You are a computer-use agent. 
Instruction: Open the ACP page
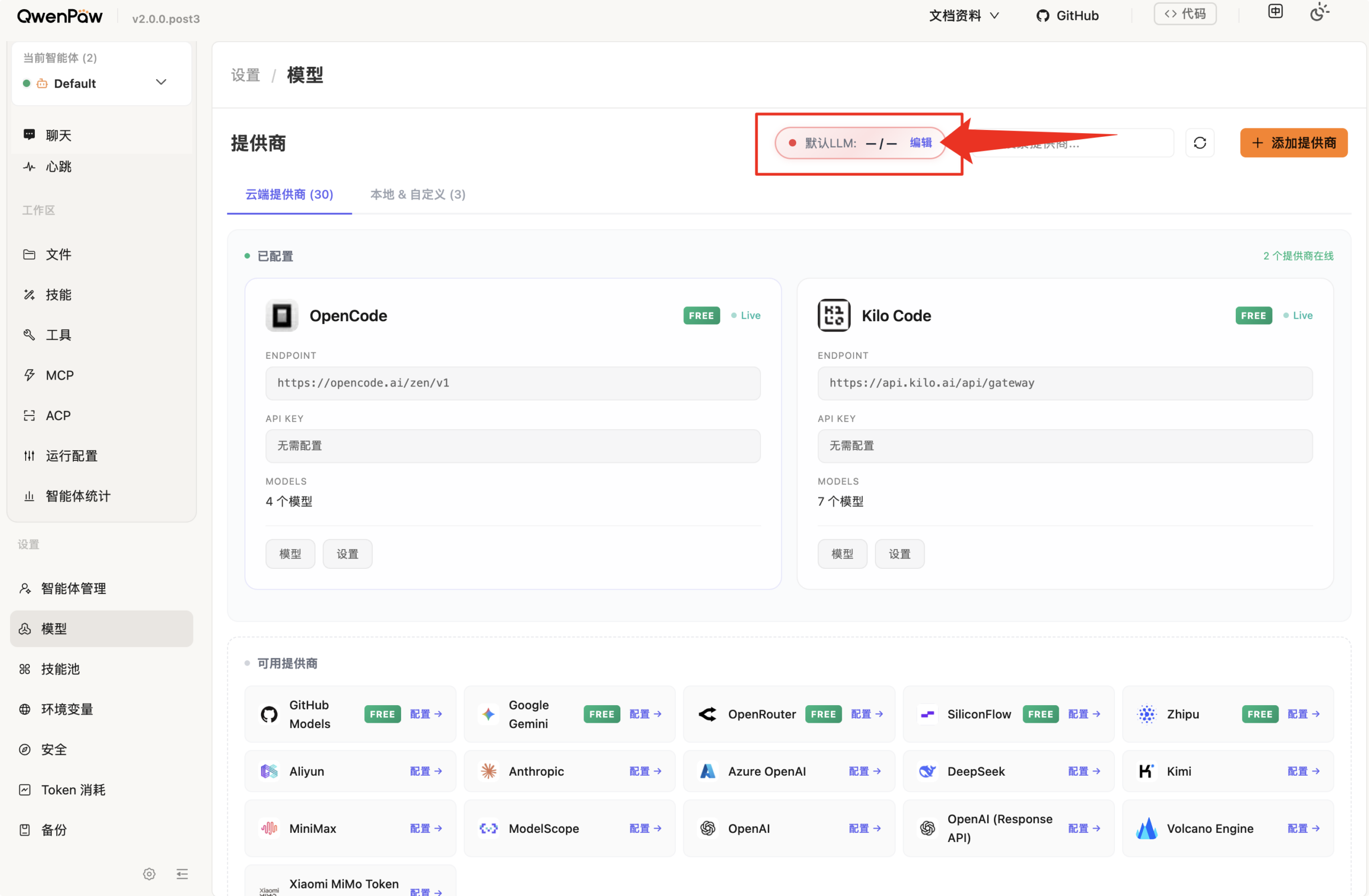101,415
